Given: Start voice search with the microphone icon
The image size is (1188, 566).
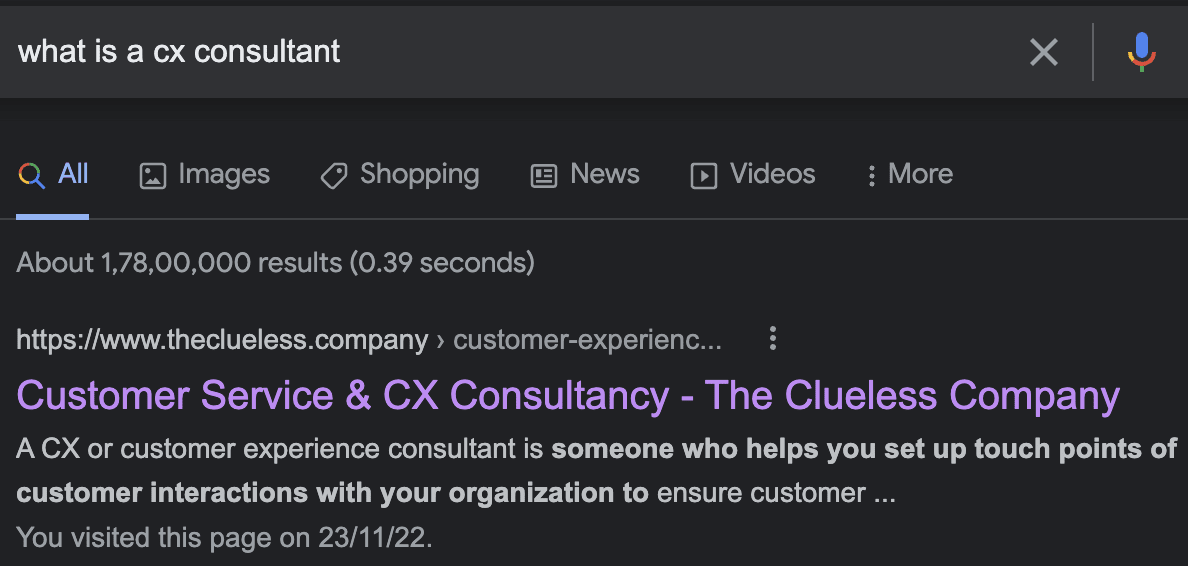Looking at the screenshot, I should [x=1141, y=52].
